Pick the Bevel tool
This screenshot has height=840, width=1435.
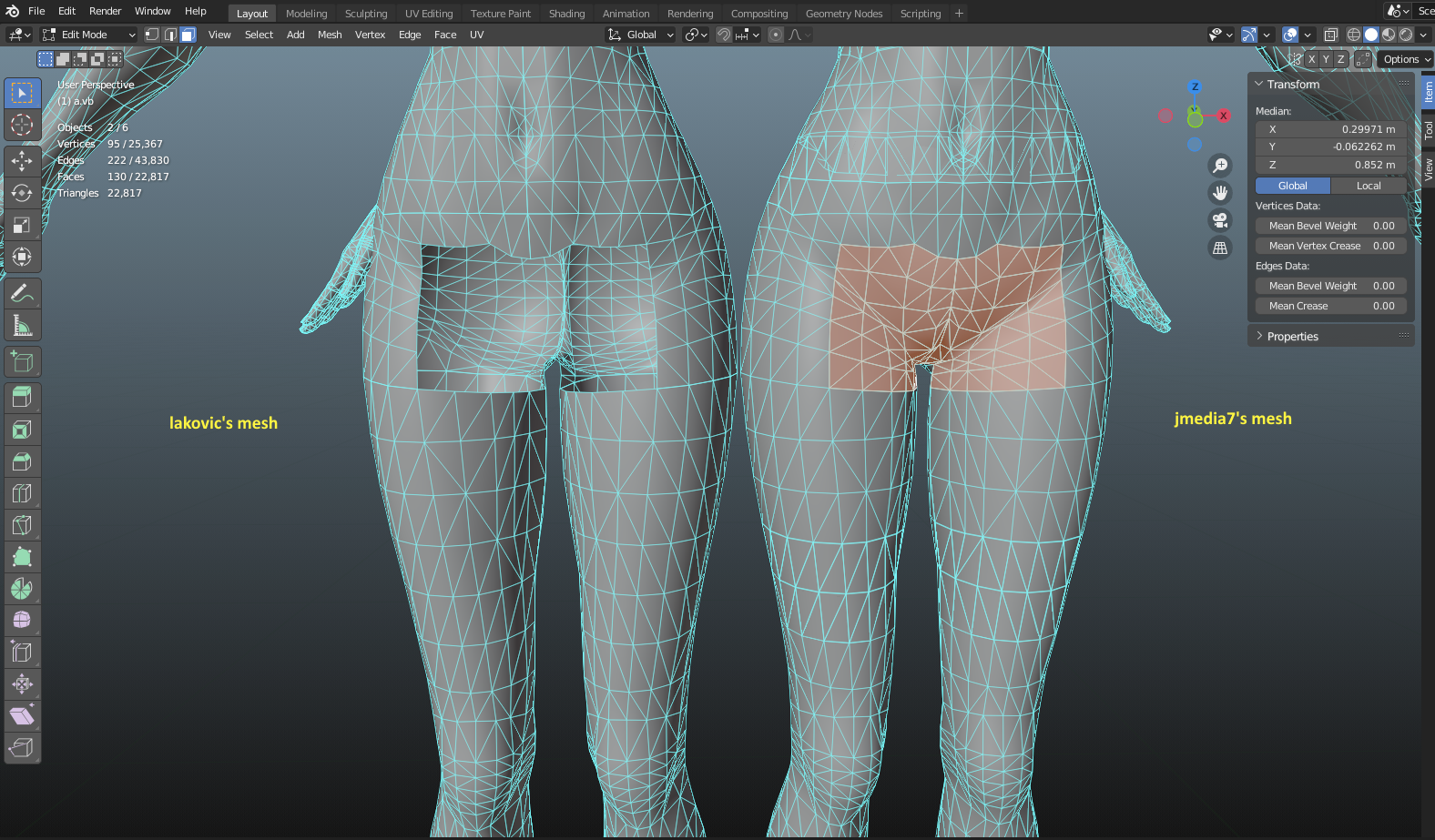pyautogui.click(x=22, y=461)
